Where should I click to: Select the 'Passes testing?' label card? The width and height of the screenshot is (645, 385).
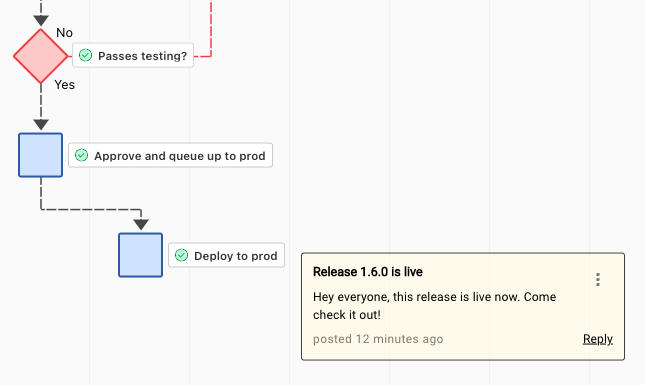pyautogui.click(x=133, y=55)
